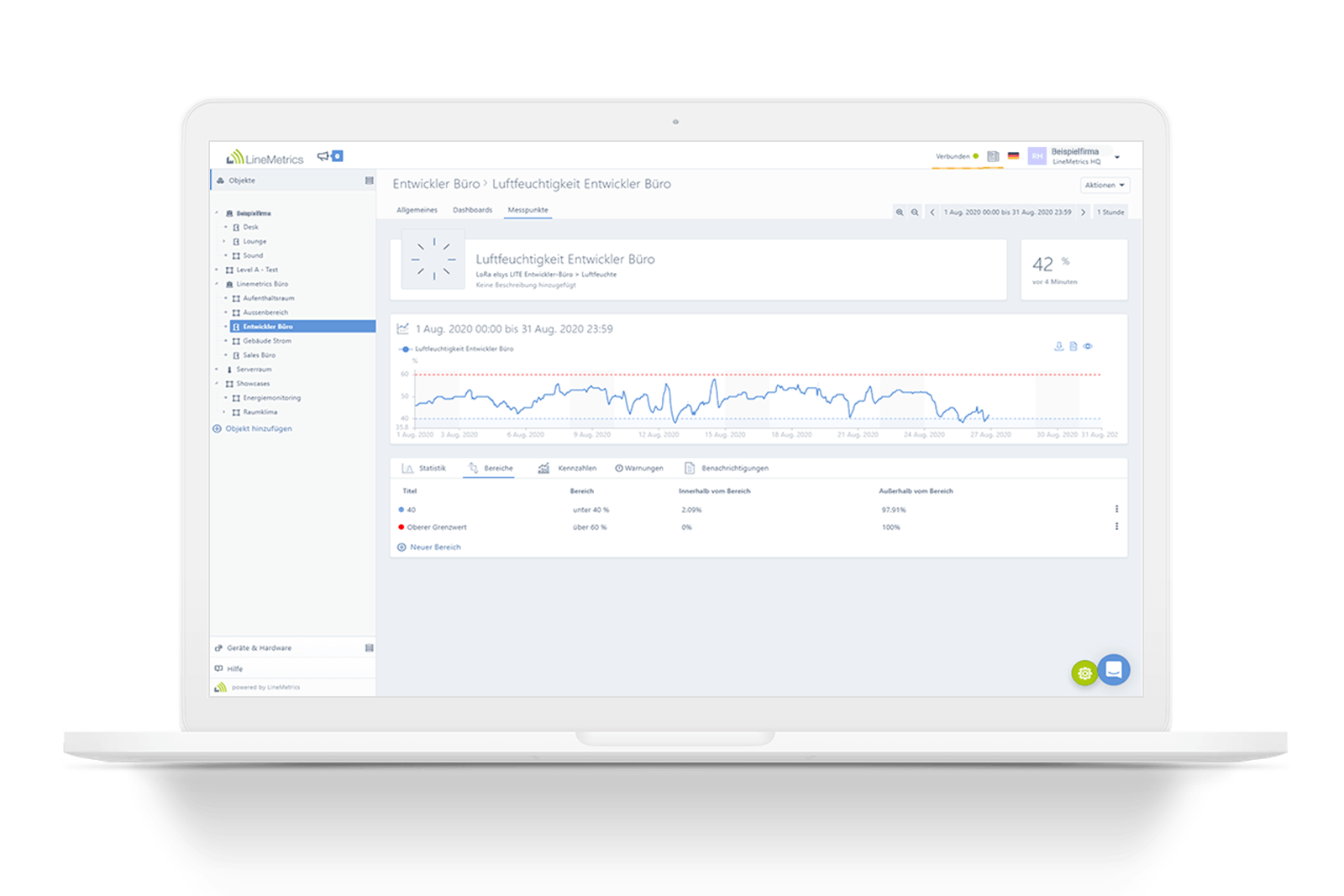Click the LineMetrics logo
Screen dimensions: 1344x896
click(x=263, y=156)
